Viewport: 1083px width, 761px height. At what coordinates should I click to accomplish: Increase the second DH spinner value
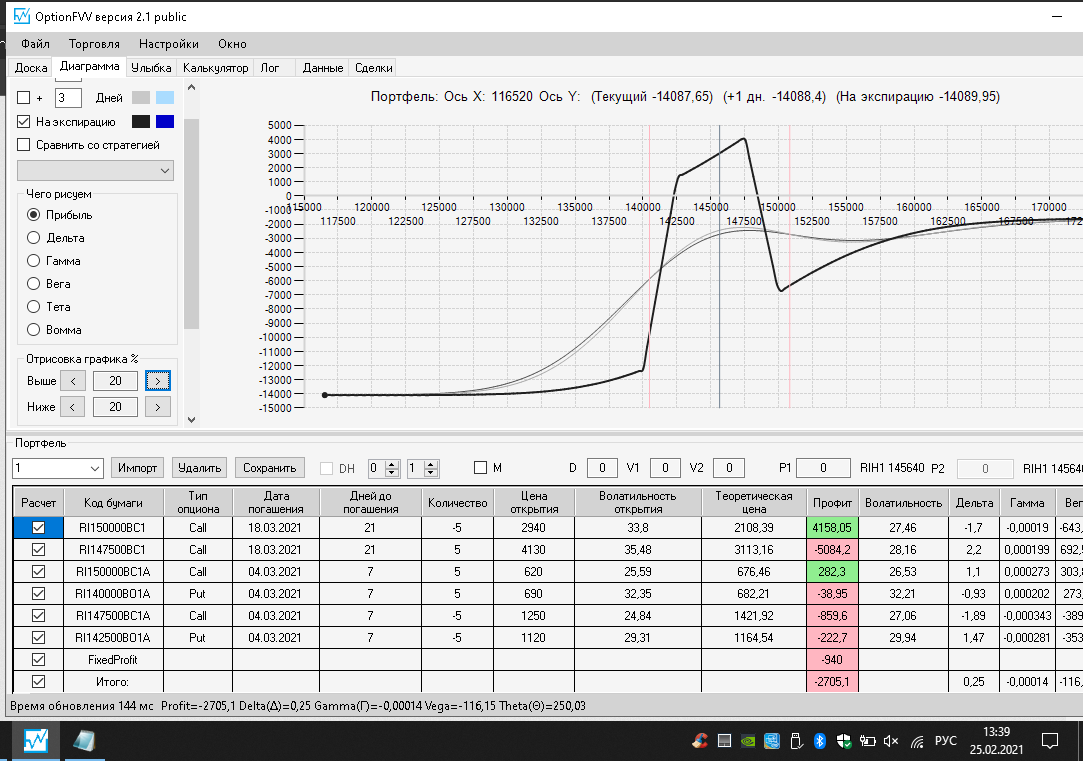point(431,464)
